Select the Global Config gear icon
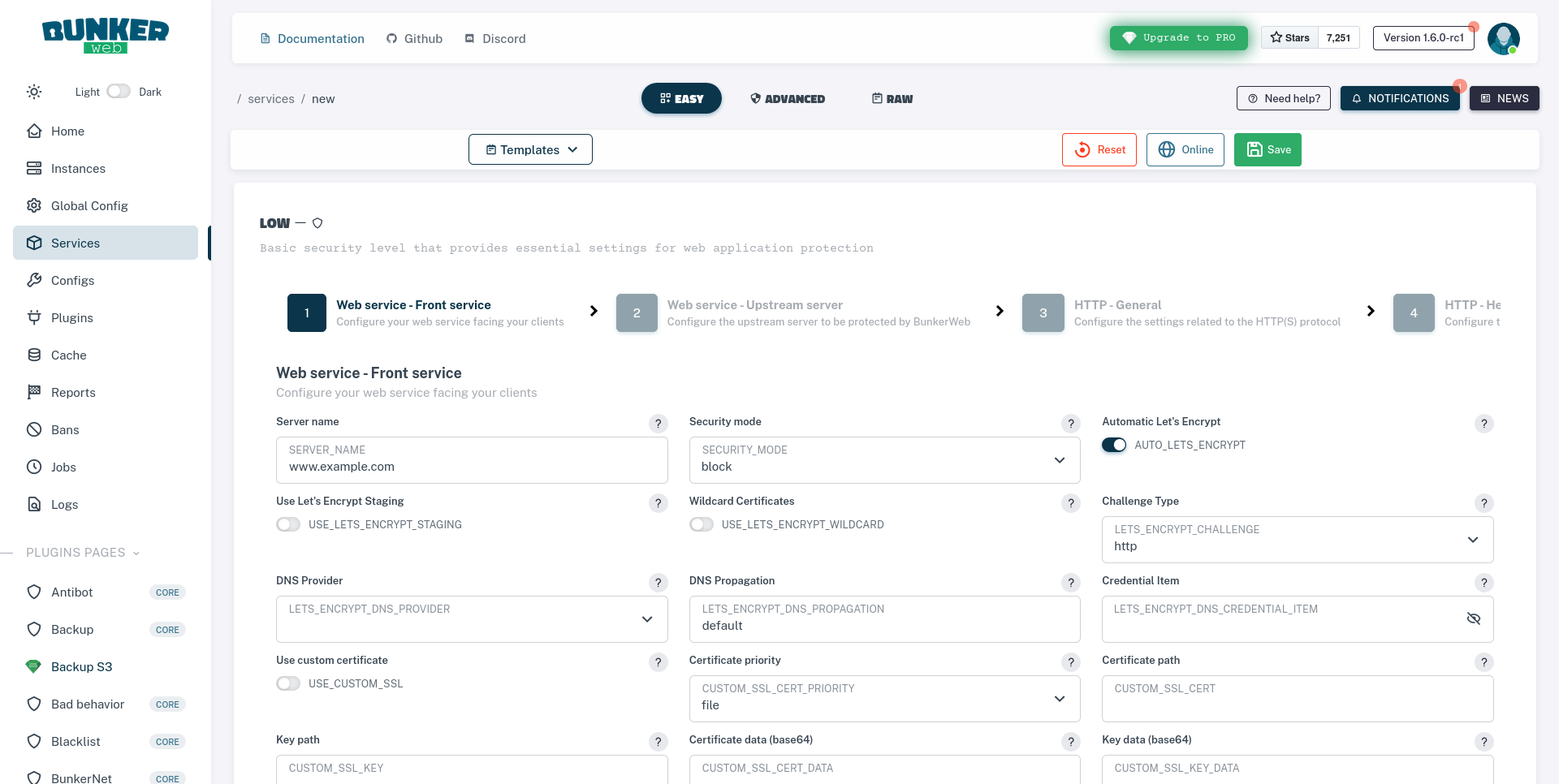1559x784 pixels. coord(34,205)
